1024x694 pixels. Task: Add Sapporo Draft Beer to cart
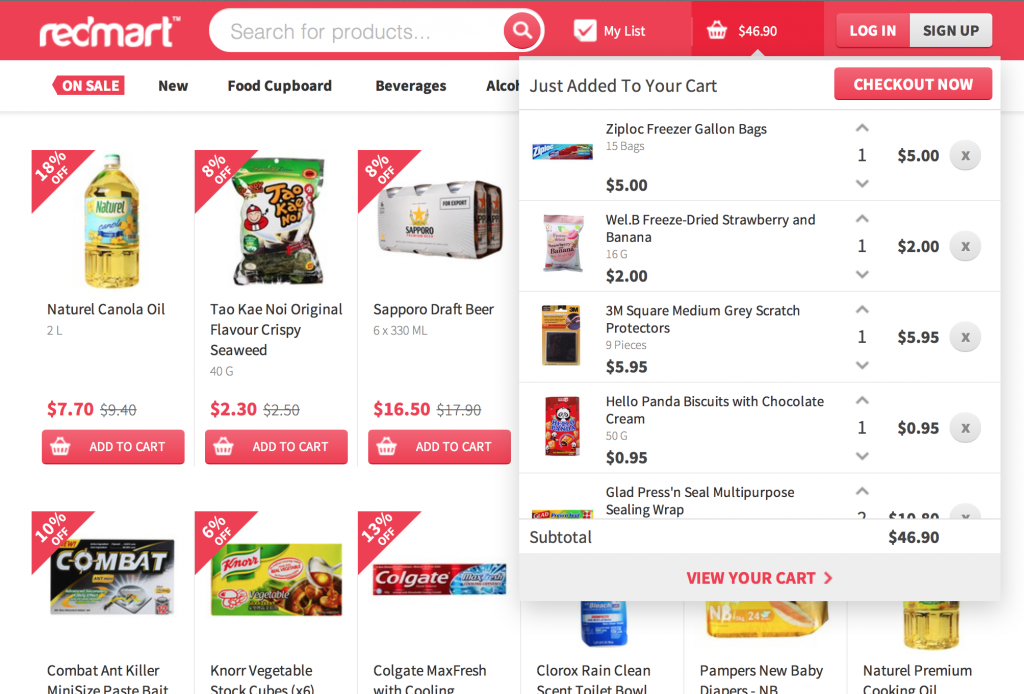tap(439, 447)
